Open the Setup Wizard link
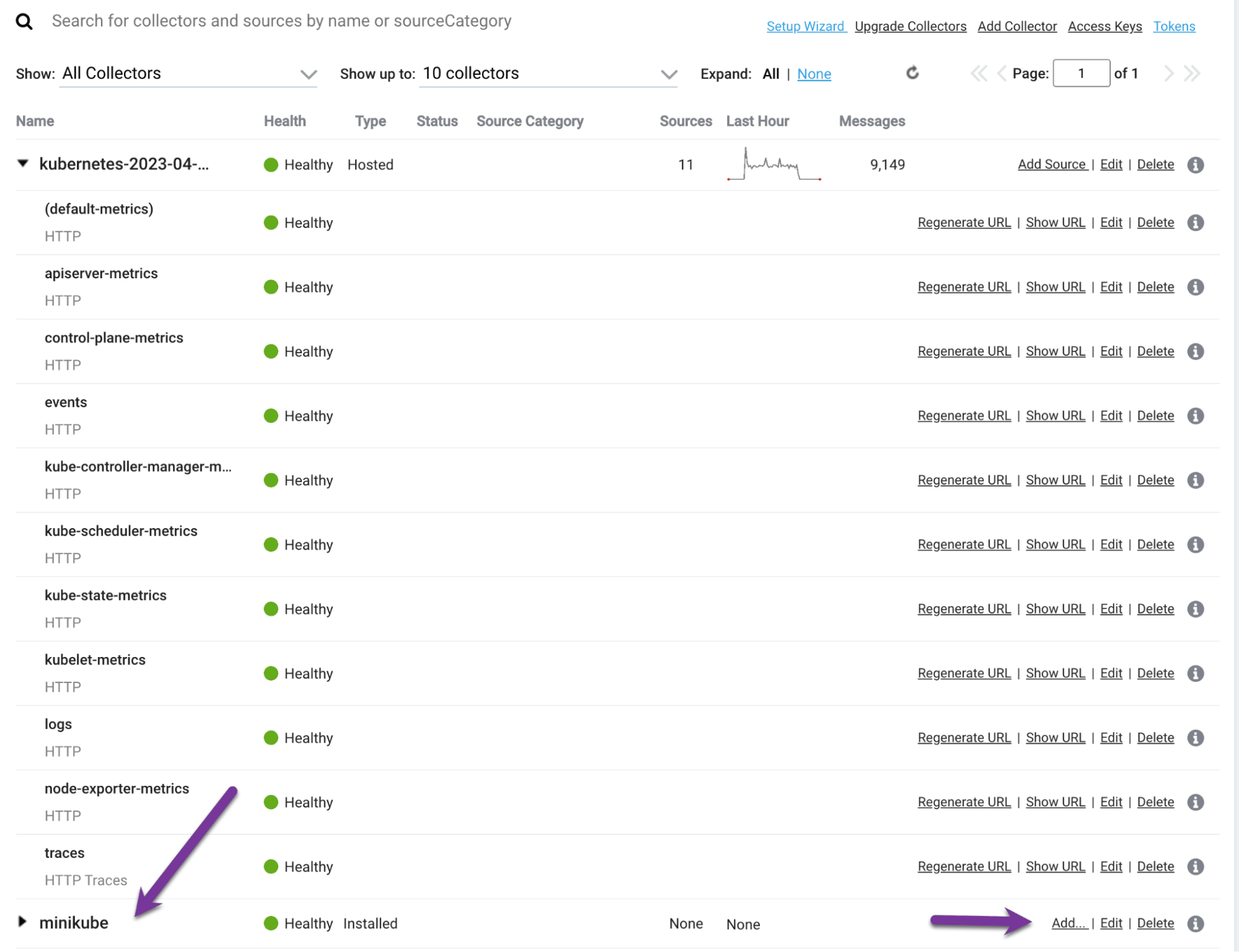Screen dimensions: 1239x952 tap(805, 27)
